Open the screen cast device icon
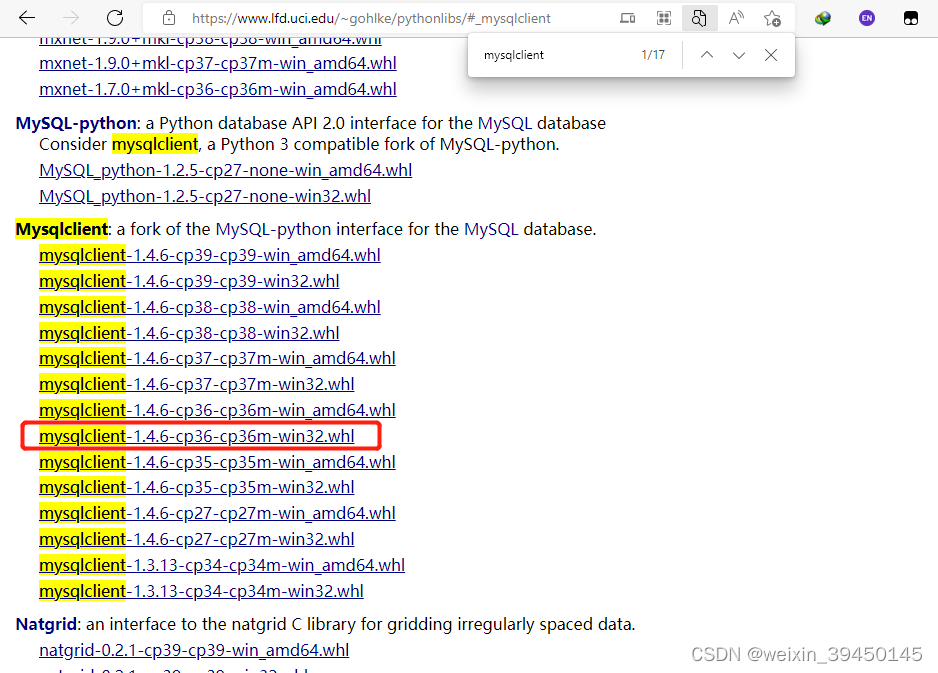This screenshot has height=673, width=938. (628, 19)
